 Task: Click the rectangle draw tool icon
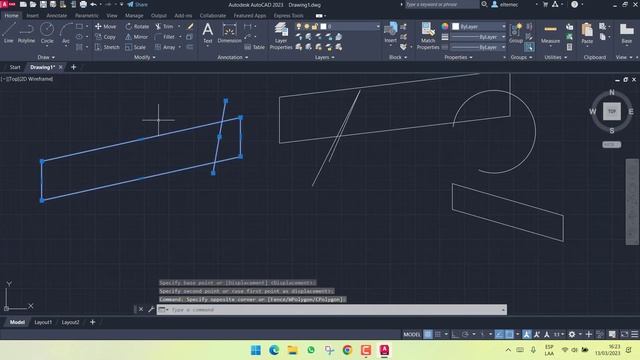(80, 27)
